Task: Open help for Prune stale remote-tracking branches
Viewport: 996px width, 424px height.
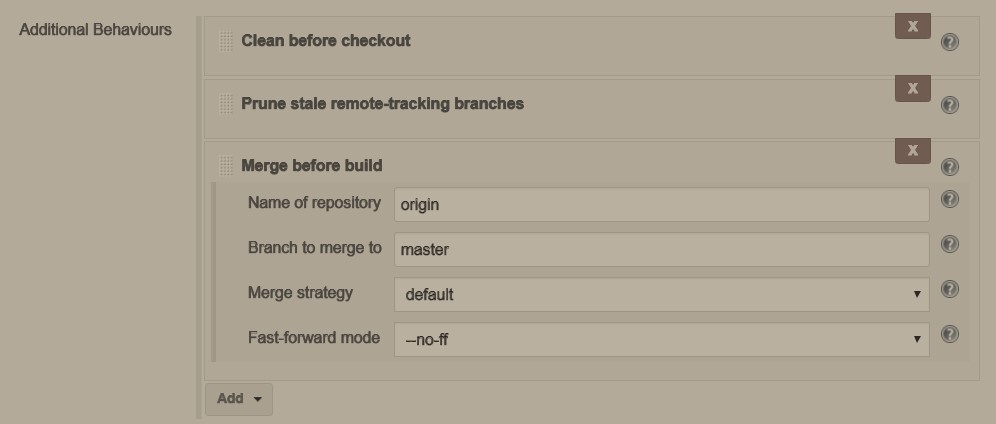Action: click(950, 105)
